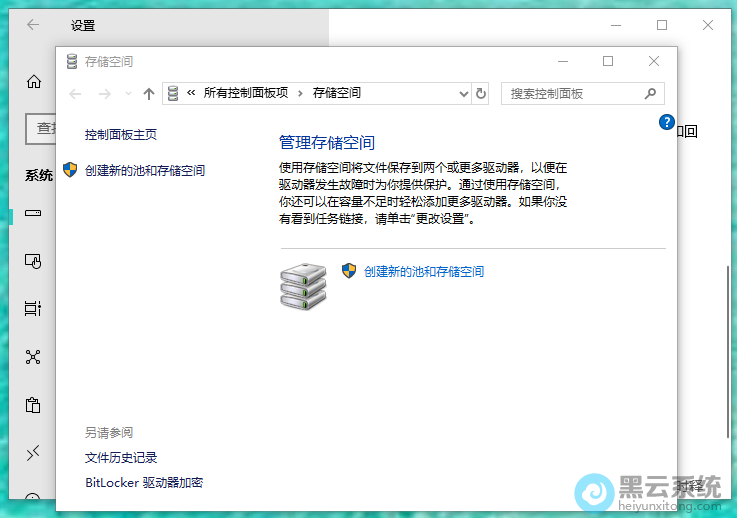Open the recent locations dropdown arrow
Screen dimensions: 737x518
pyautogui.click(x=128, y=93)
